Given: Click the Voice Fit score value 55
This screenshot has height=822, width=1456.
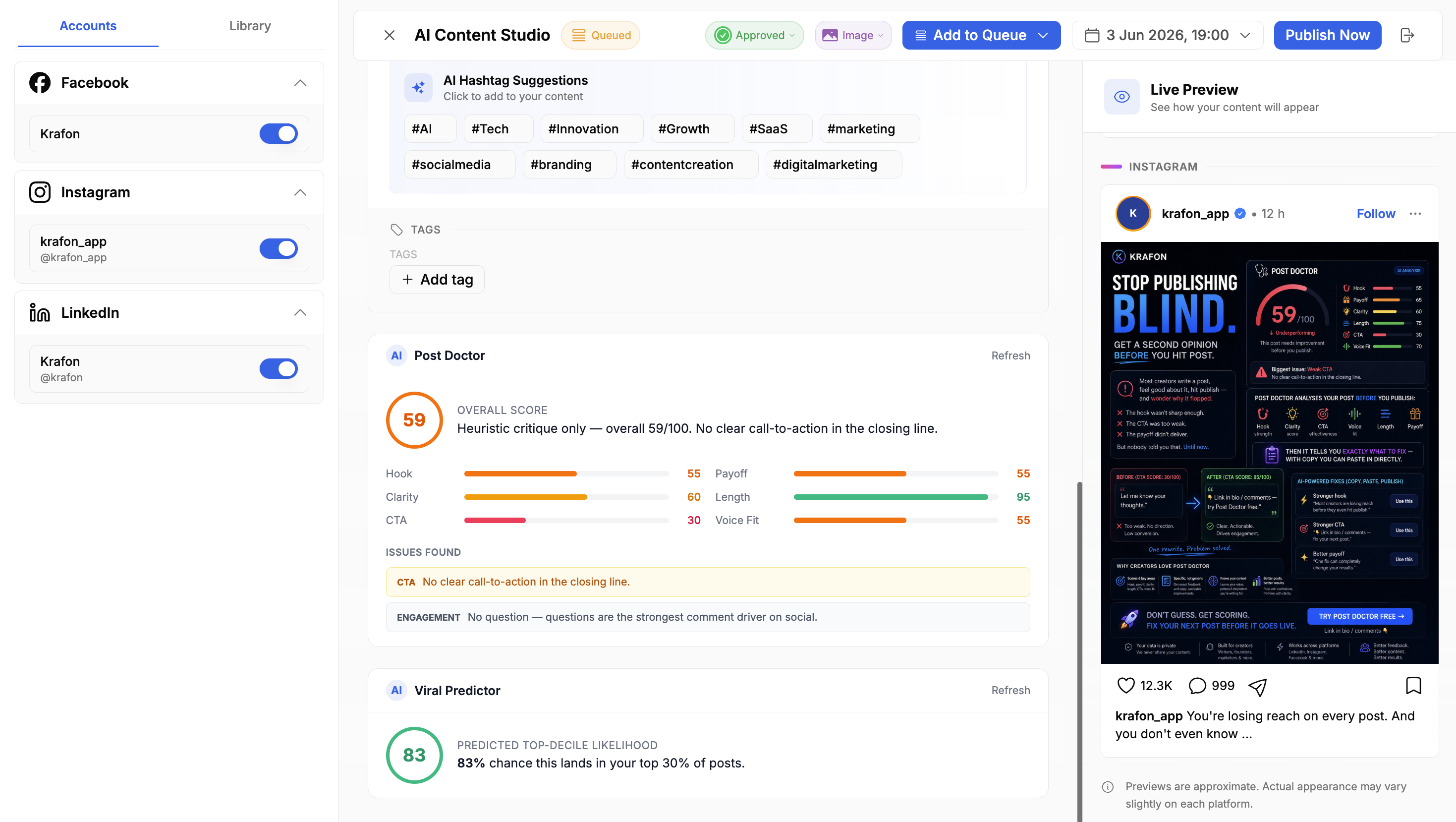Looking at the screenshot, I should click(1023, 520).
